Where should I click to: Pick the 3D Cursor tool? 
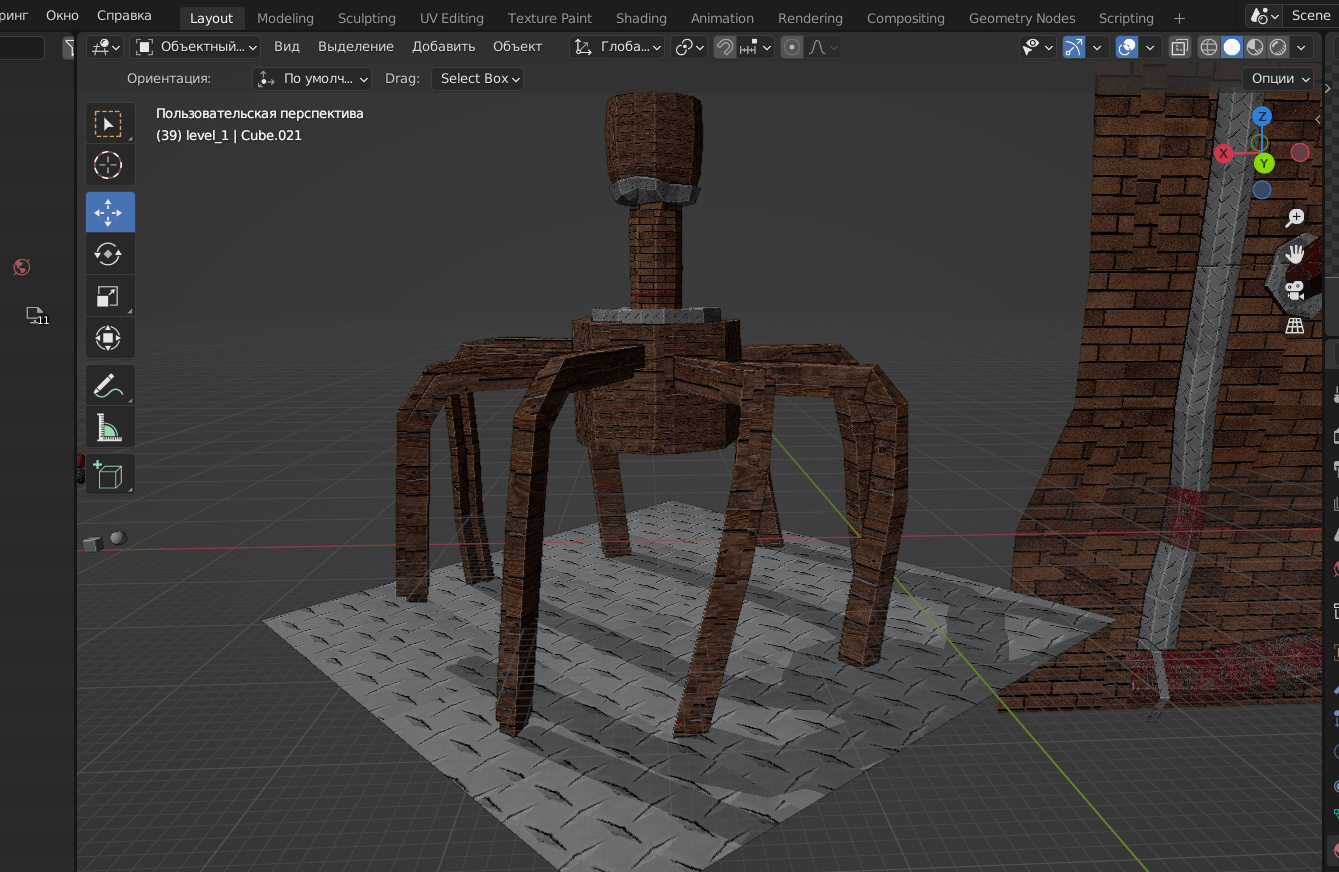point(109,165)
